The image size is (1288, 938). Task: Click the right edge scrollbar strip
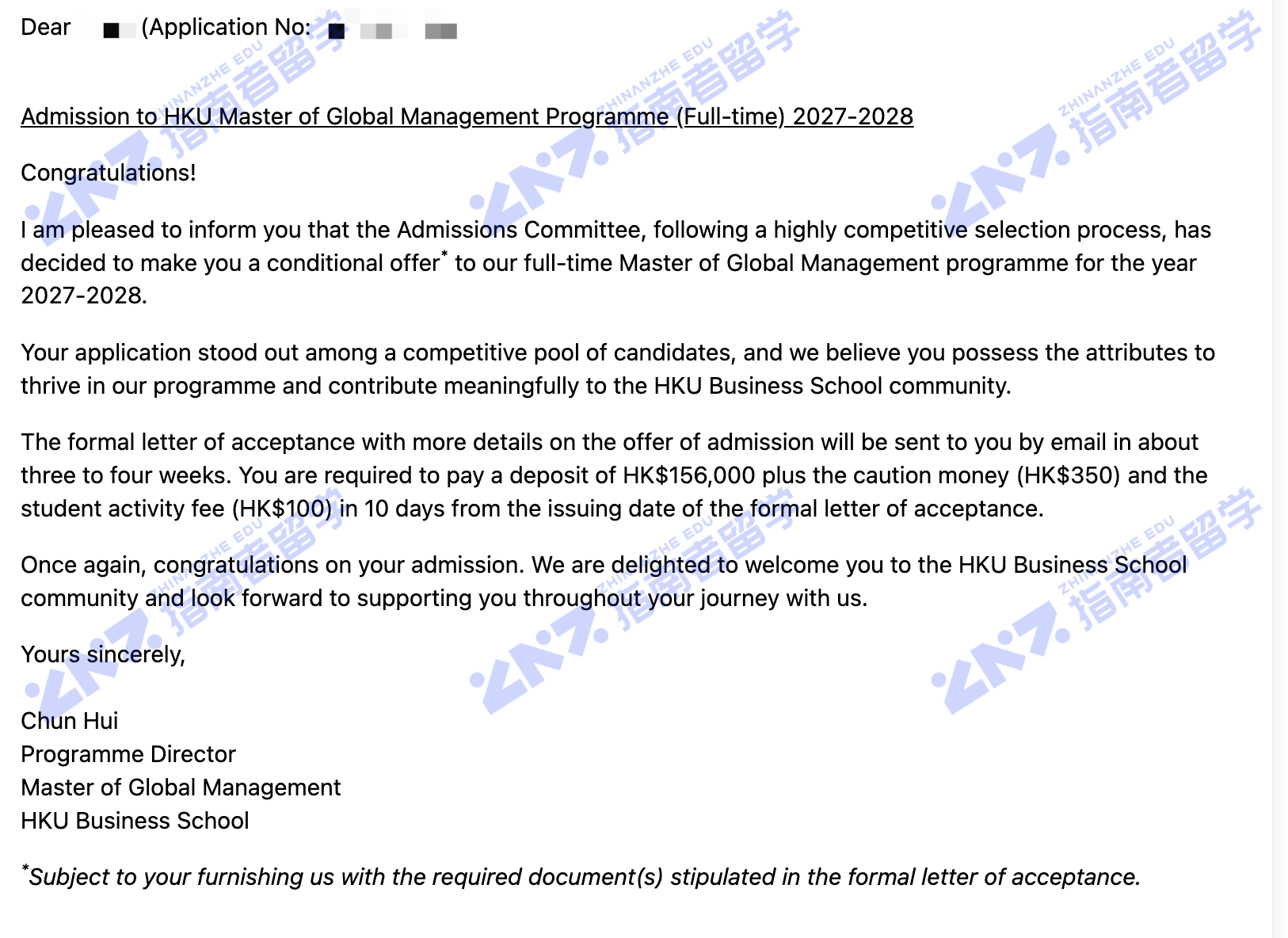(x=1280, y=469)
